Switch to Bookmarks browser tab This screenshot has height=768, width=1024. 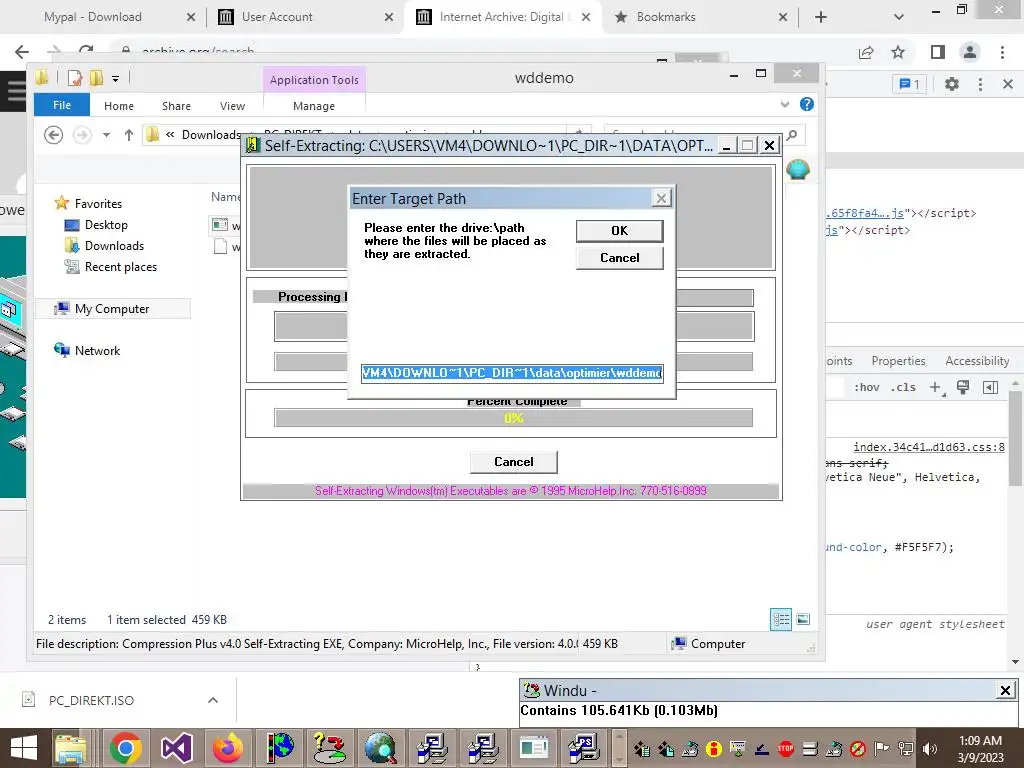[666, 17]
